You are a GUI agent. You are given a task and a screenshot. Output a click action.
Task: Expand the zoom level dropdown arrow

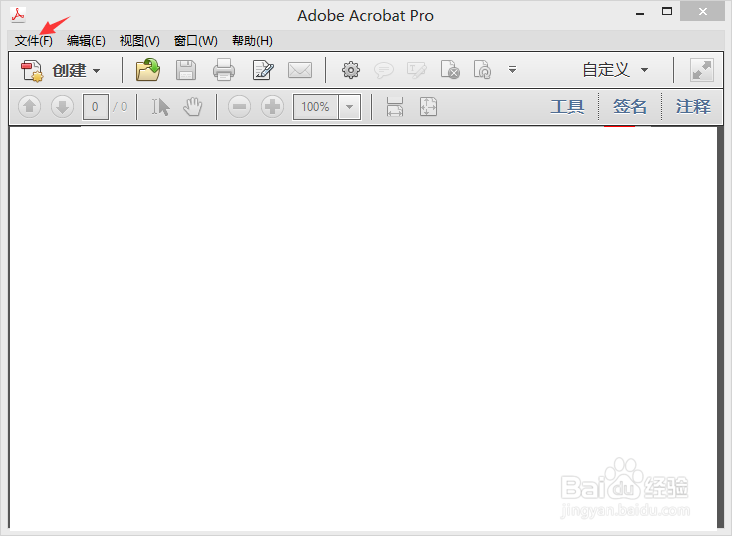pos(350,107)
